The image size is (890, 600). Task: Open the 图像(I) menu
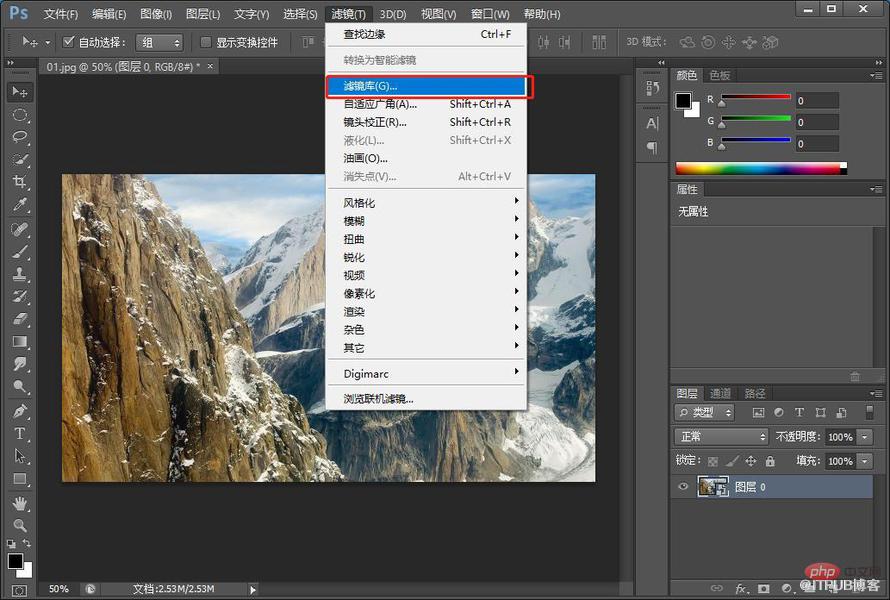click(x=156, y=14)
